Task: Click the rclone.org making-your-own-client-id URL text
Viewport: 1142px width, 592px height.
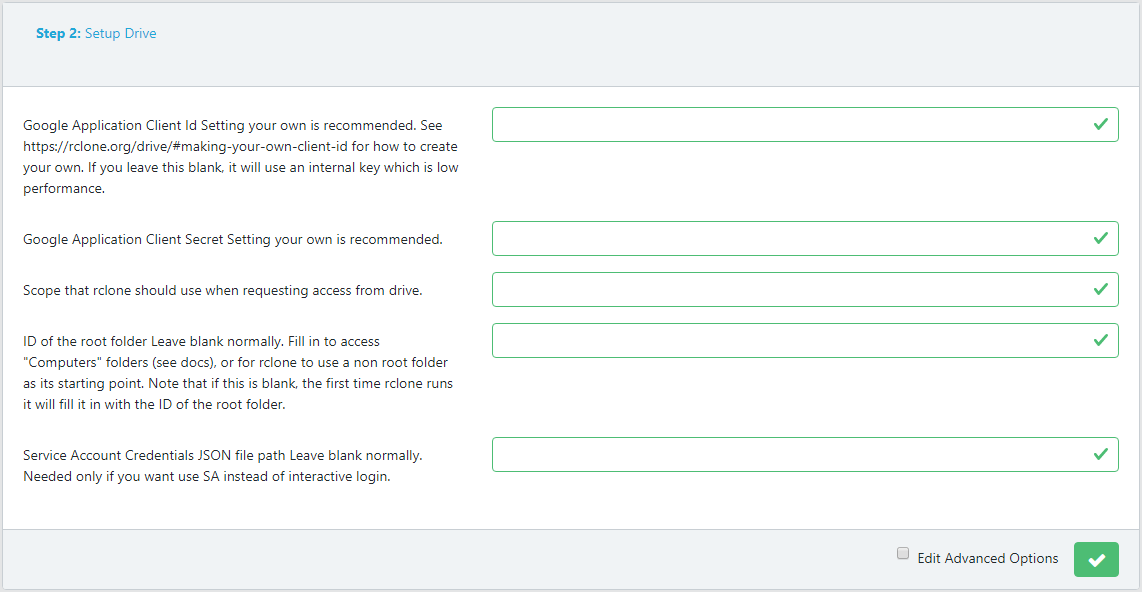Action: (185, 146)
